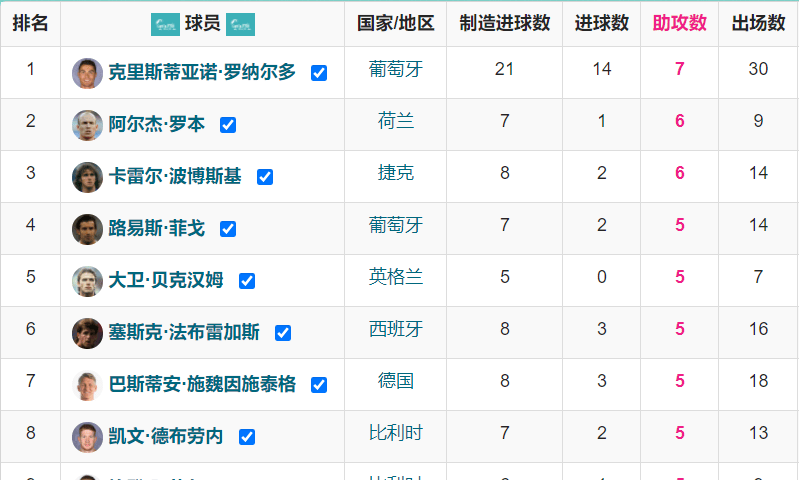The width and height of the screenshot is (799, 480).
Task: Visit the 巴斯蒂安·施魏因施泰格 player link
Action: tap(202, 384)
